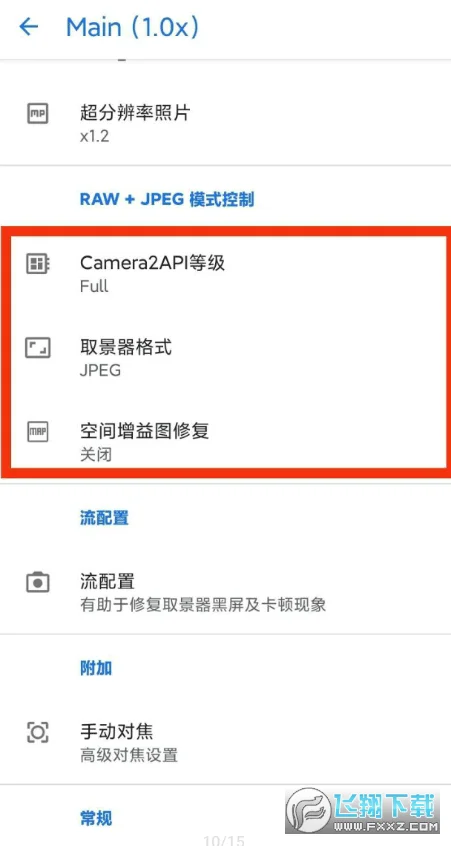The width and height of the screenshot is (451, 846).
Task: Click the blue 流配置 section header
Action: tap(104, 518)
